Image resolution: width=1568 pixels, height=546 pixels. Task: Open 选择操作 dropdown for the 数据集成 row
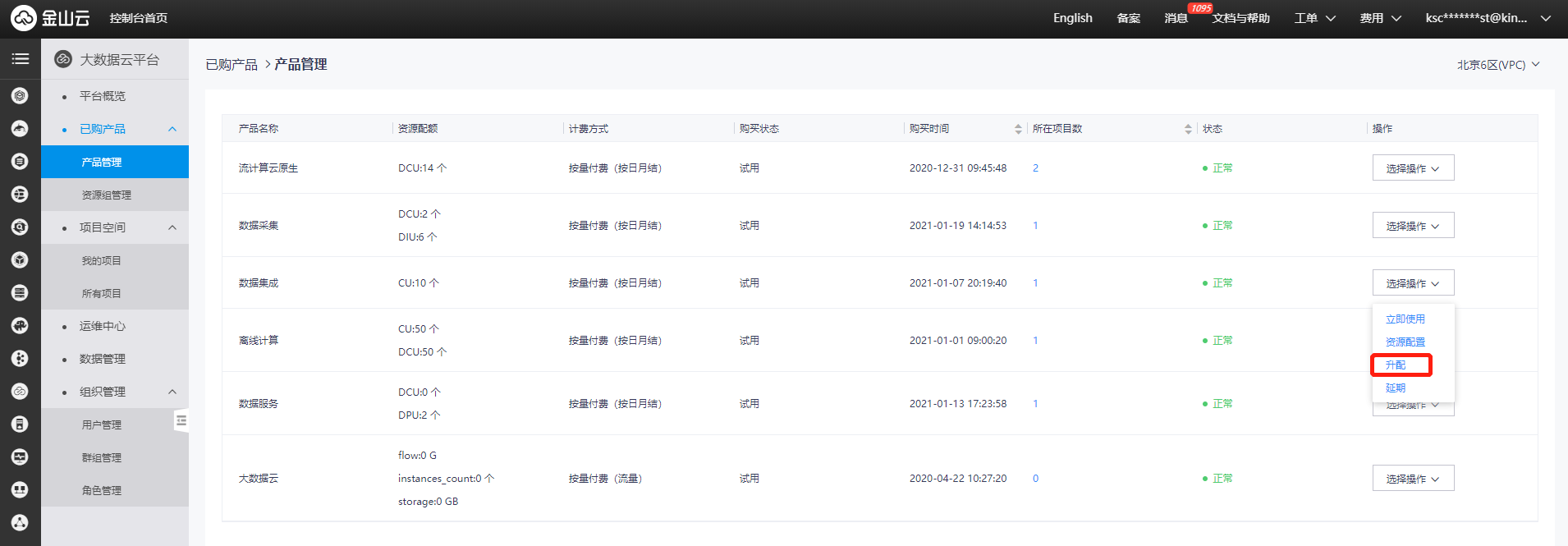pyautogui.click(x=1413, y=283)
